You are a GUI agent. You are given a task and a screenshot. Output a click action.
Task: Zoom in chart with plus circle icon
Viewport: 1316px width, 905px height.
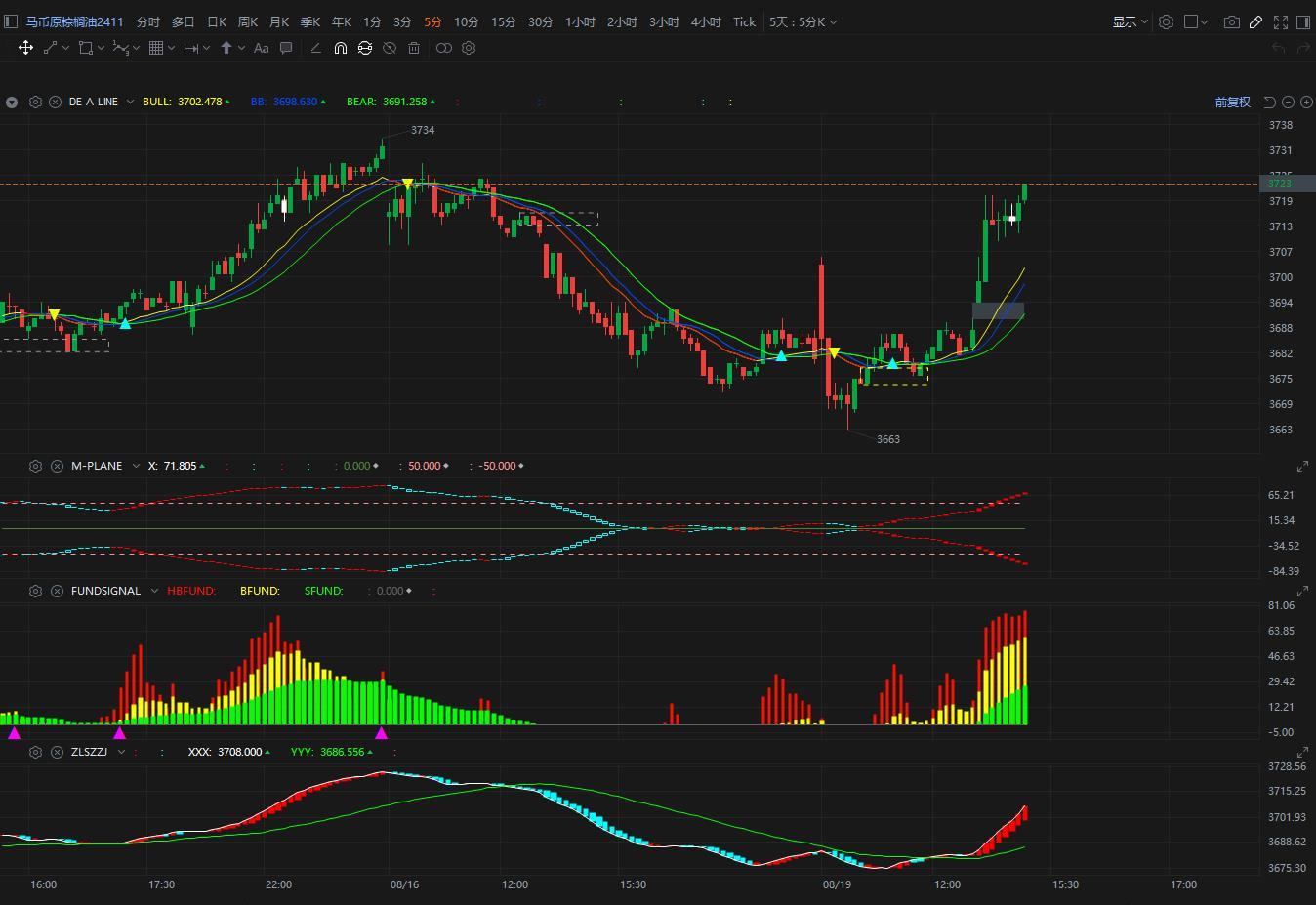tap(1306, 102)
